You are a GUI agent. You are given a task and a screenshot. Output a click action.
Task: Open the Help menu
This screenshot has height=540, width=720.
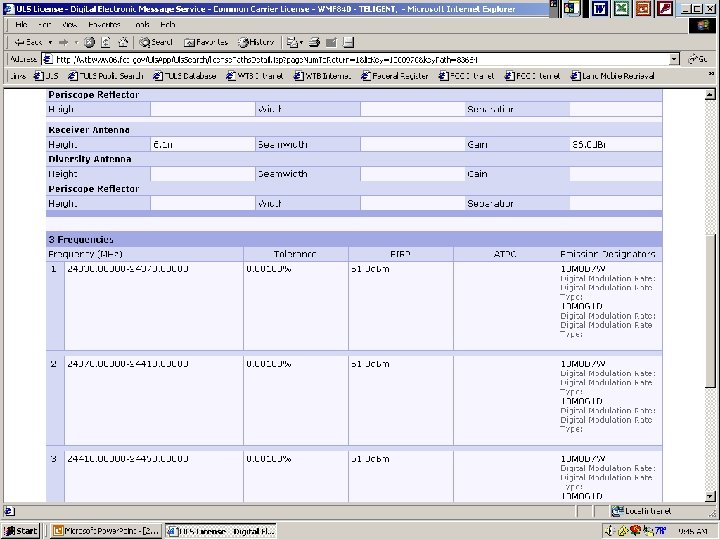(x=168, y=25)
